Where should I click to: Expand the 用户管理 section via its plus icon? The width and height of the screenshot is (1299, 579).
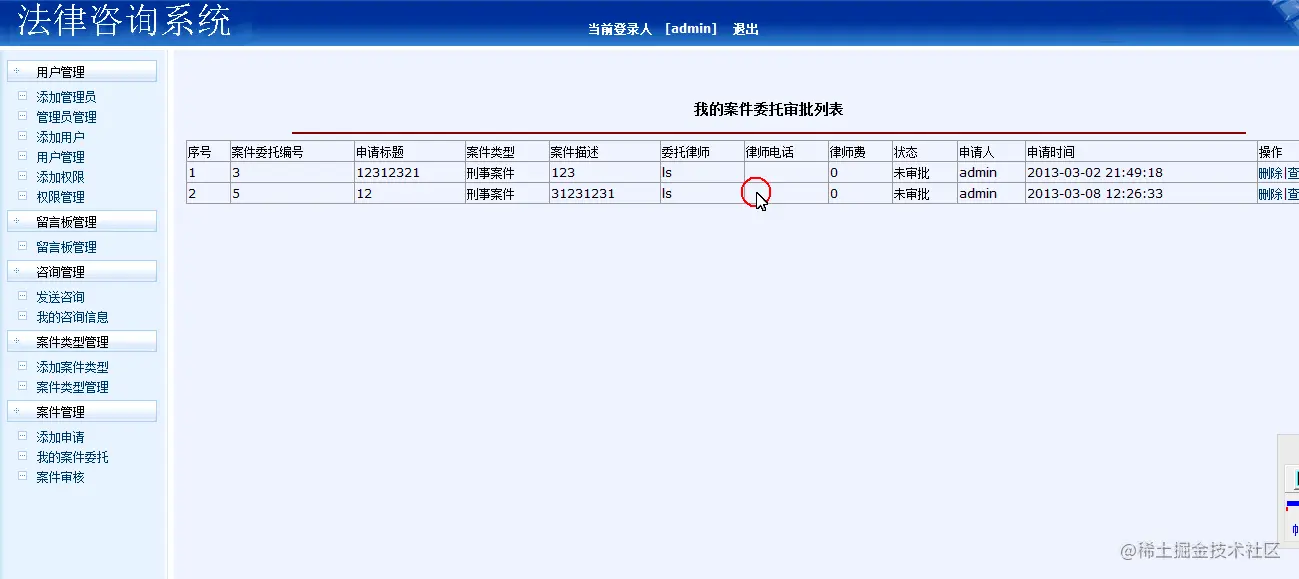coord(14,70)
